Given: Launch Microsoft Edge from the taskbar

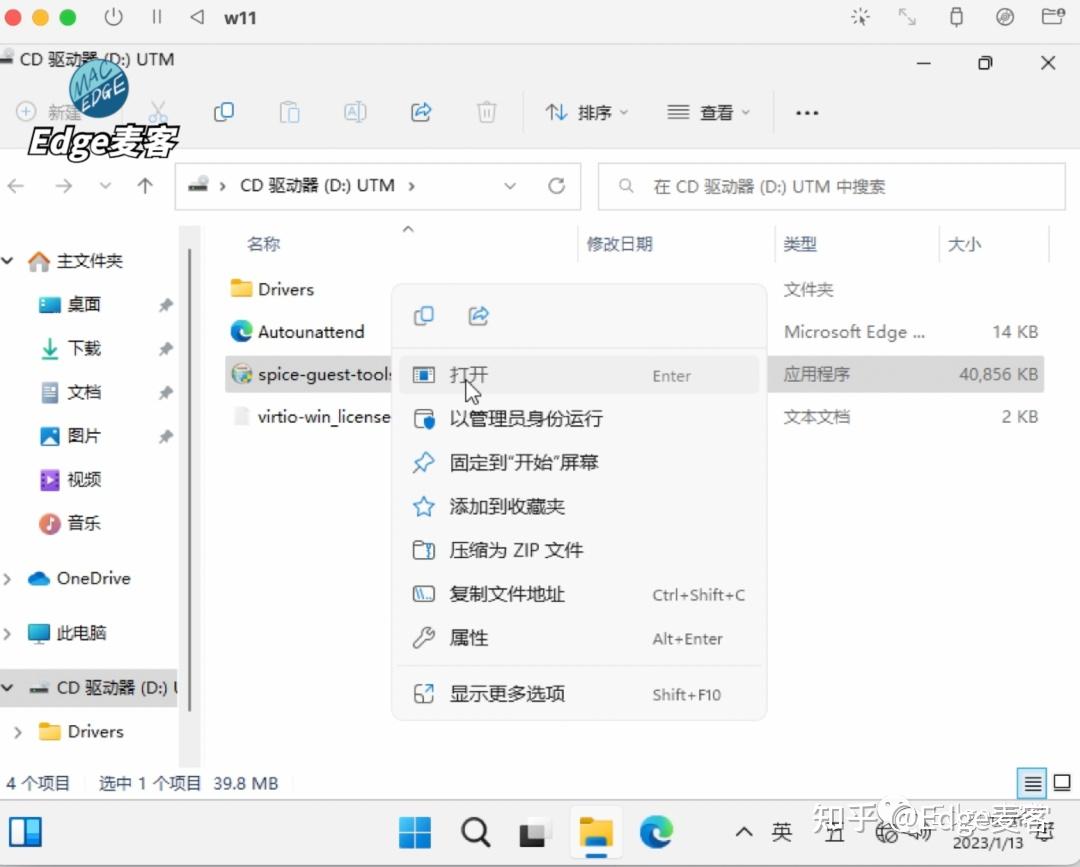Looking at the screenshot, I should 656,831.
